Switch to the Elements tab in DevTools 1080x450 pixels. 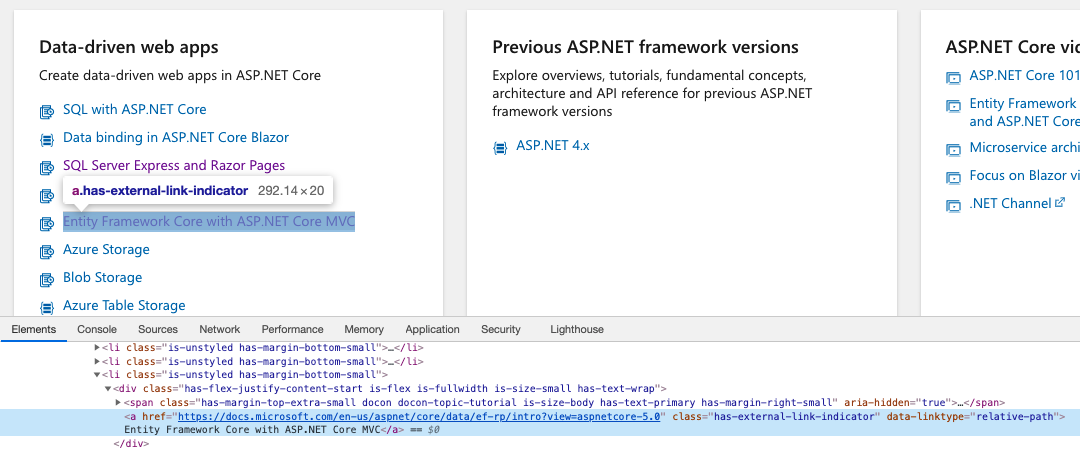pyautogui.click(x=34, y=329)
